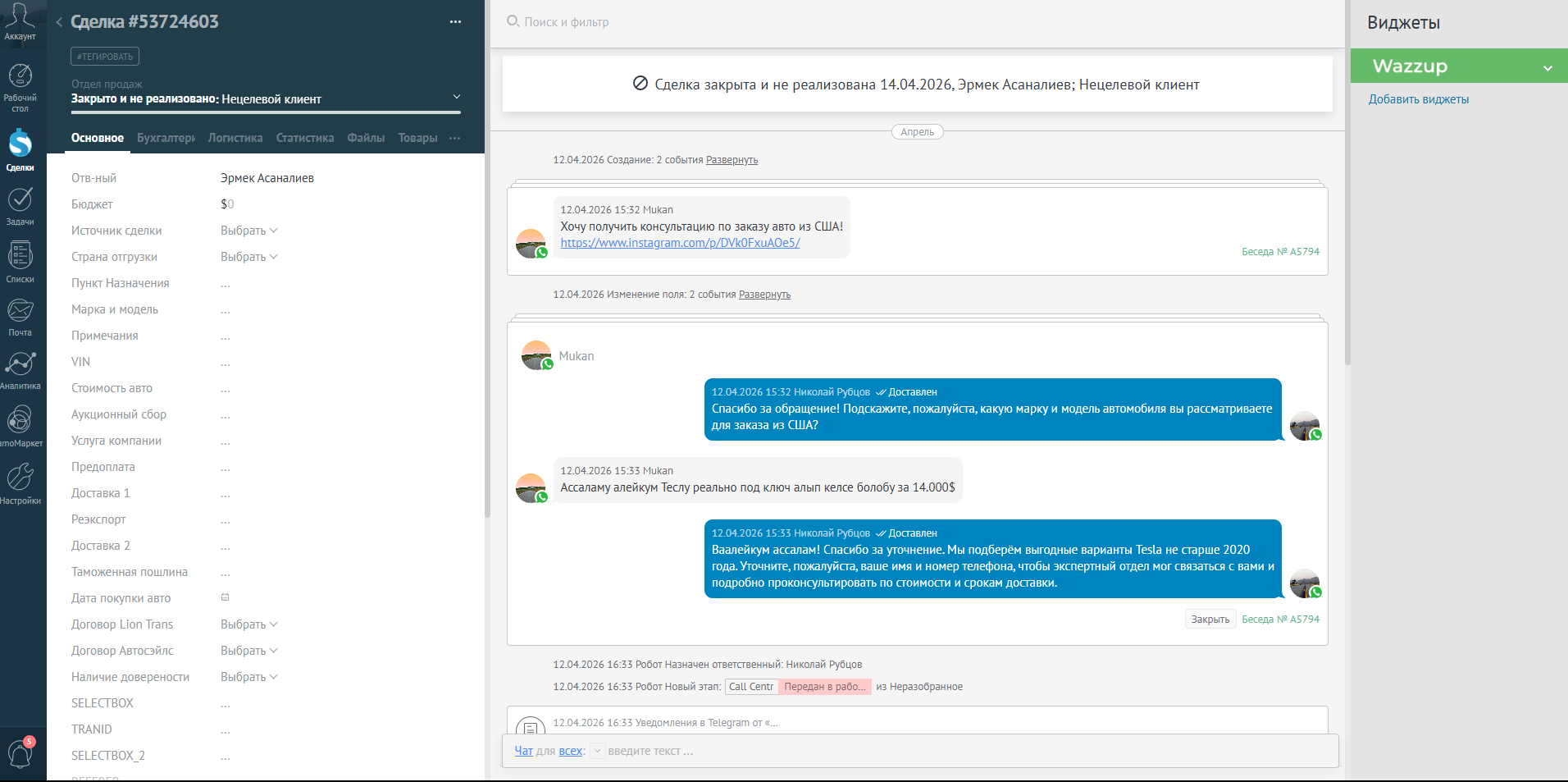Click the Передан в рабо... stage label
This screenshot has width=1568, height=782.
tap(824, 687)
